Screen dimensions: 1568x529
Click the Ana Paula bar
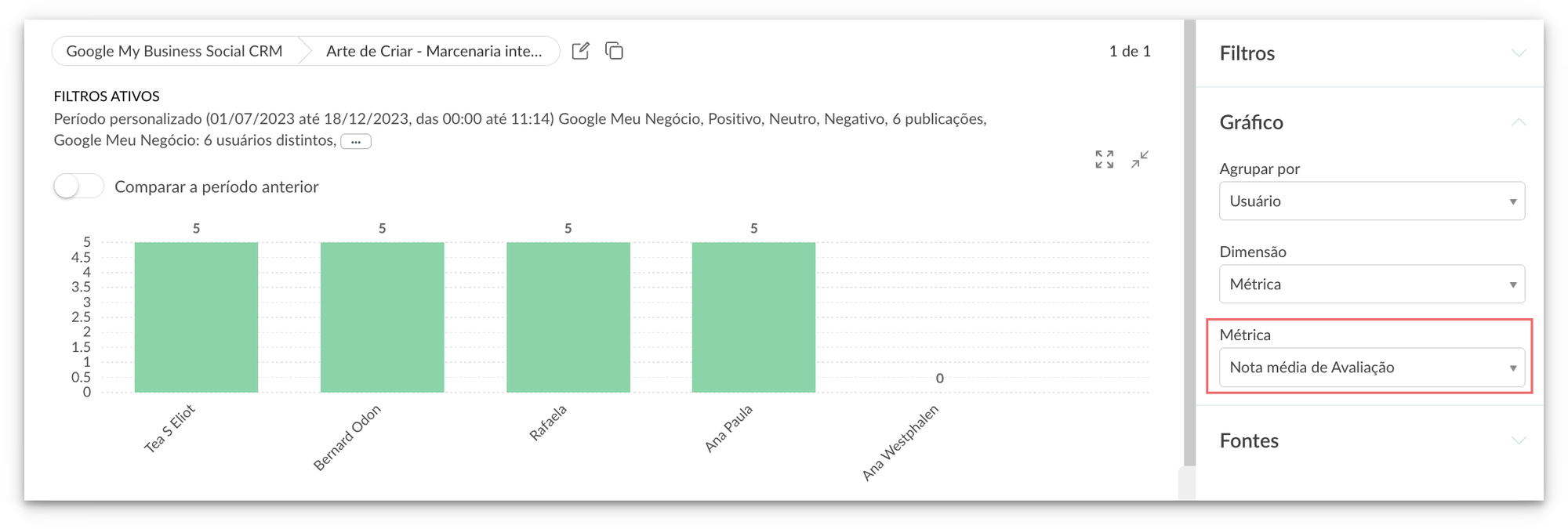point(753,317)
